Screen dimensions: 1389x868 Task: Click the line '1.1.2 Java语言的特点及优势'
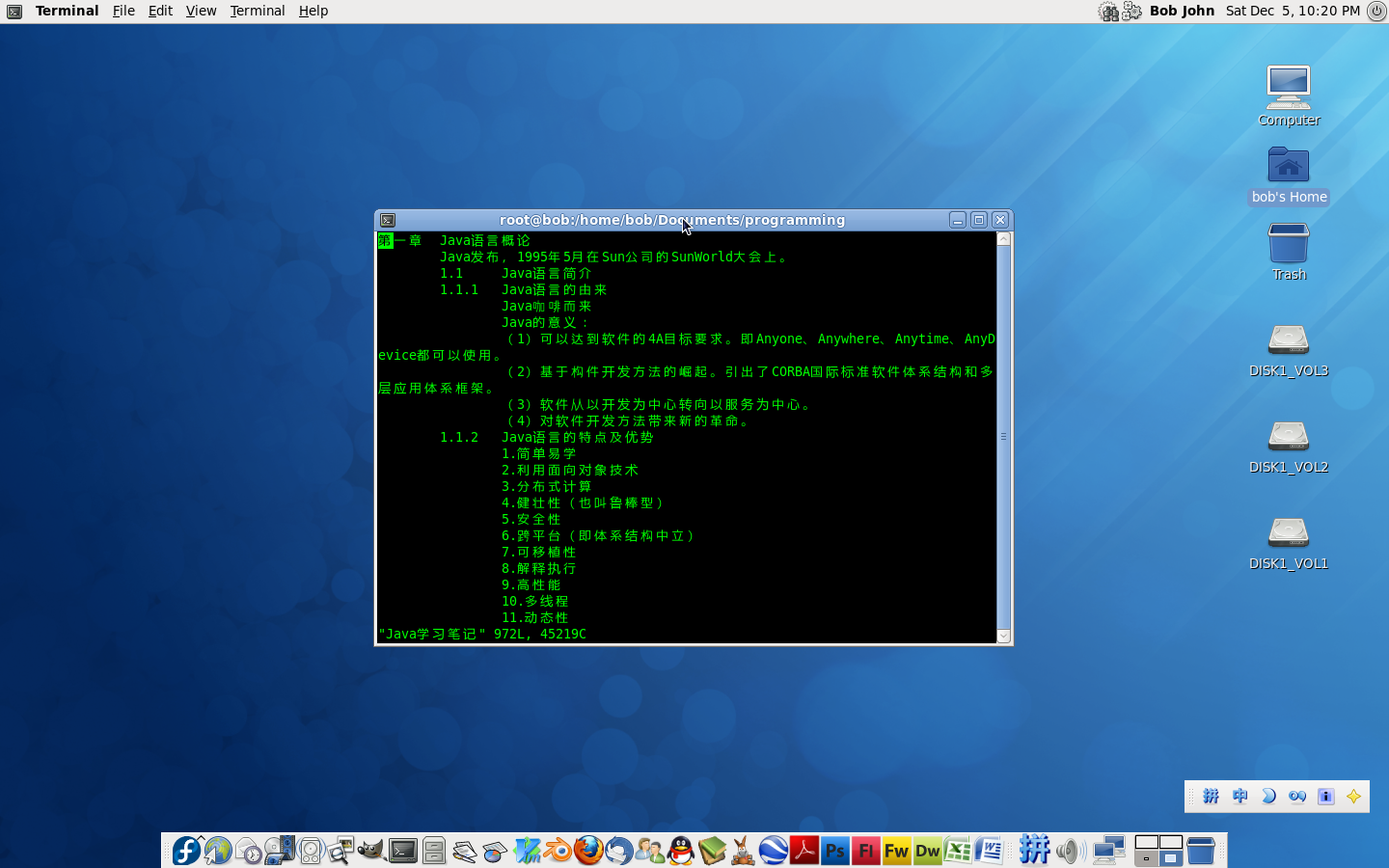[x=547, y=437]
